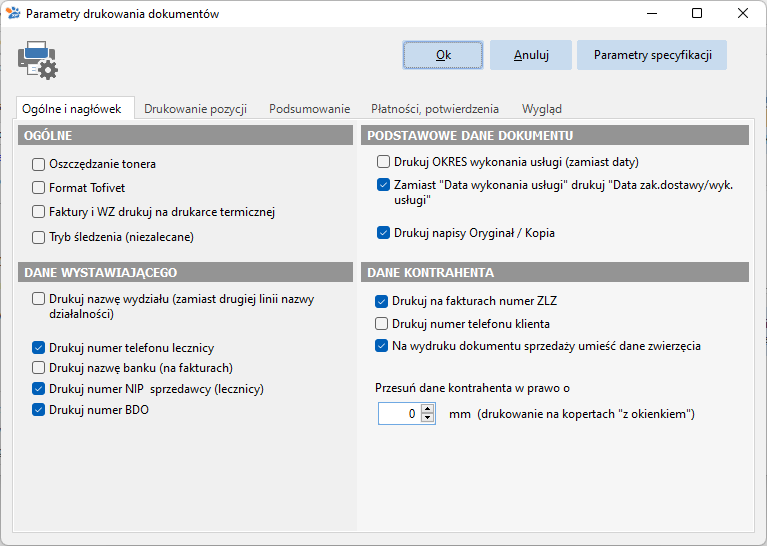
Task: Check Faktury i WZ drukuj na drukarce termicznej
Action: click(38, 212)
